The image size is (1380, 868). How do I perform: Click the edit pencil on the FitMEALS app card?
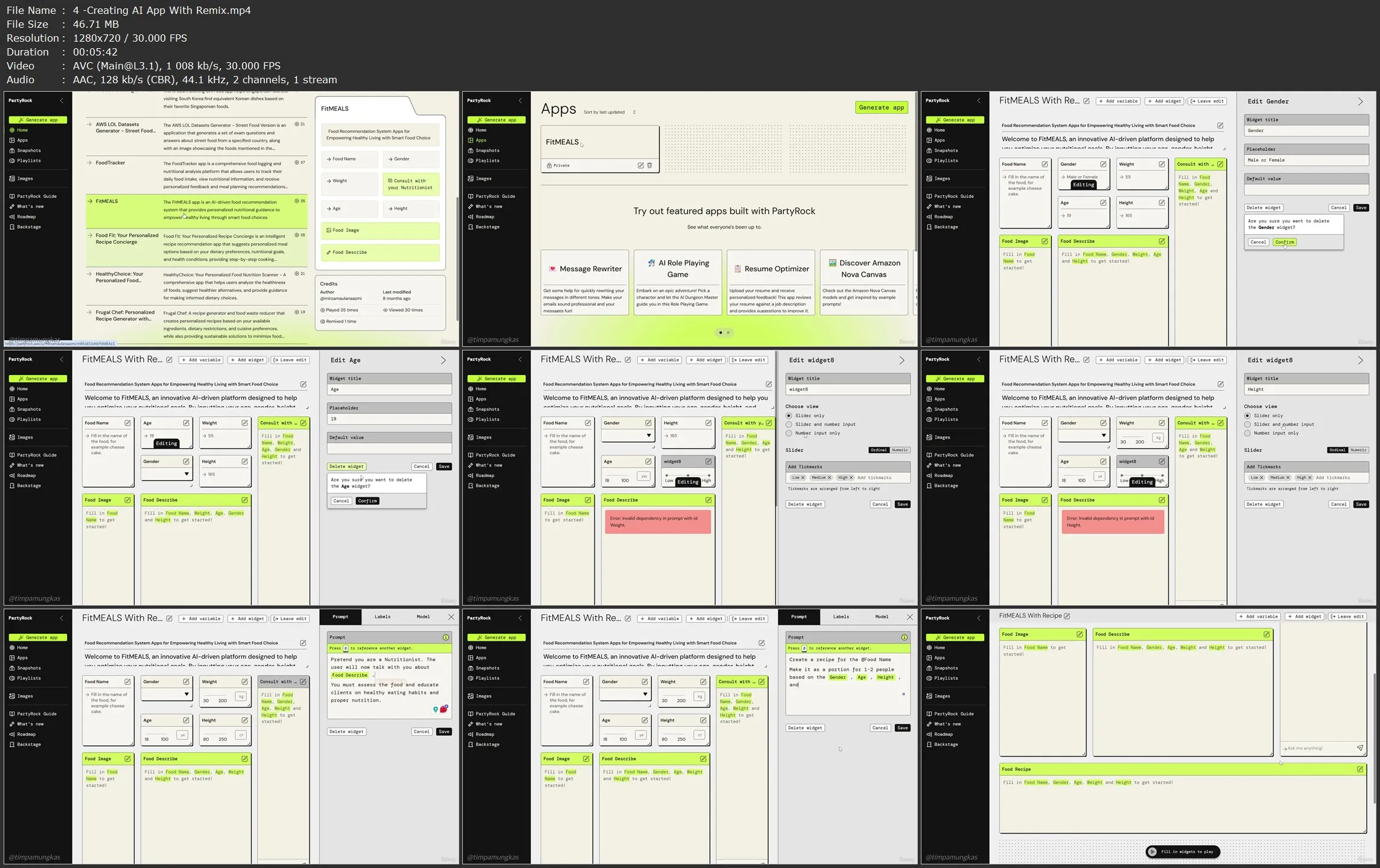click(640, 165)
